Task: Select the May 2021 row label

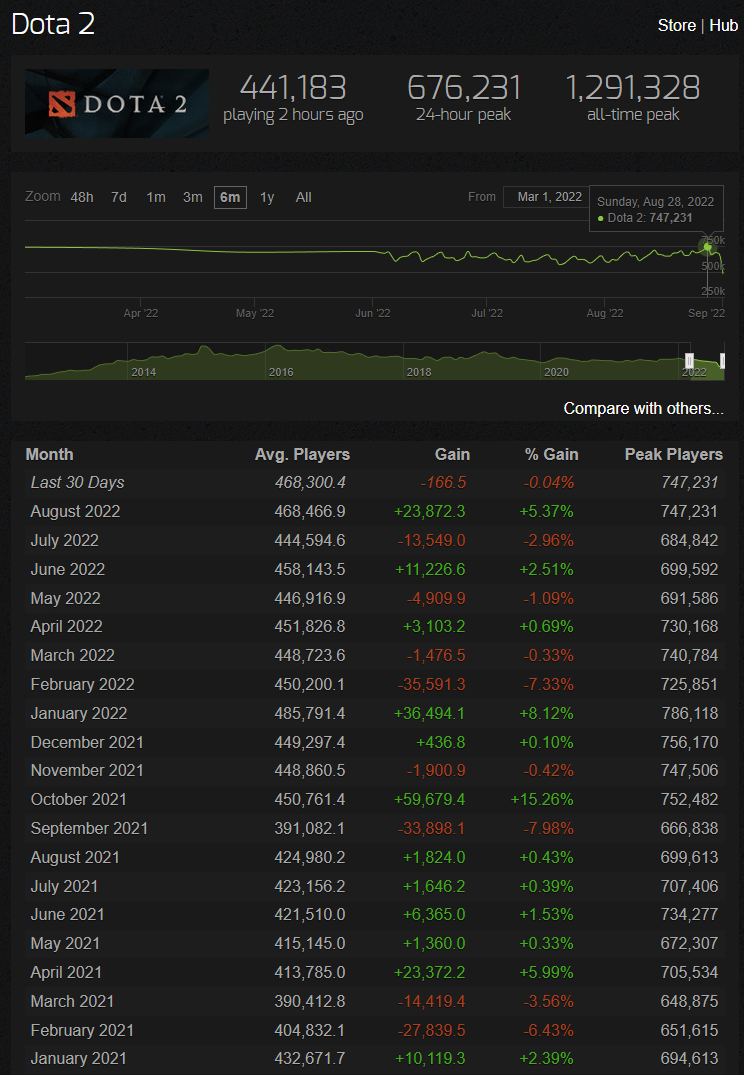Action: pos(65,943)
